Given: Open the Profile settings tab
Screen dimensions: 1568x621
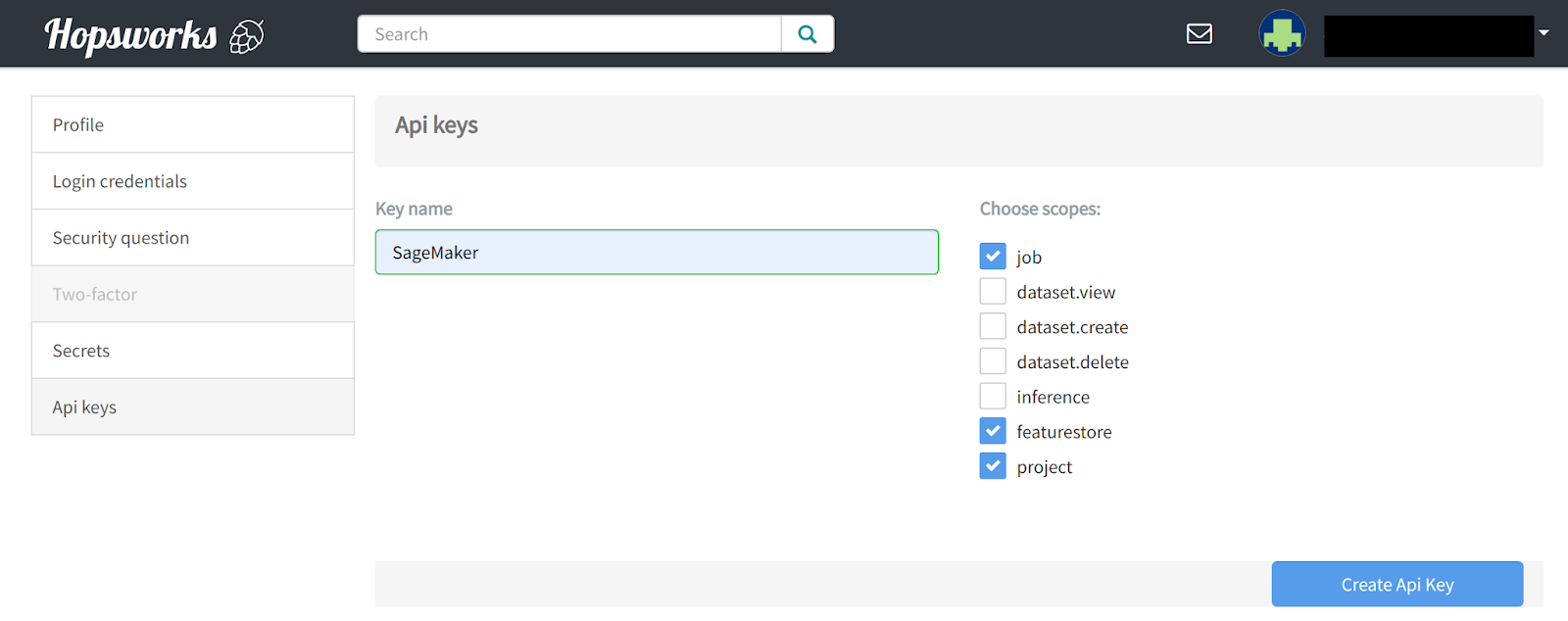Looking at the screenshot, I should pos(192,124).
